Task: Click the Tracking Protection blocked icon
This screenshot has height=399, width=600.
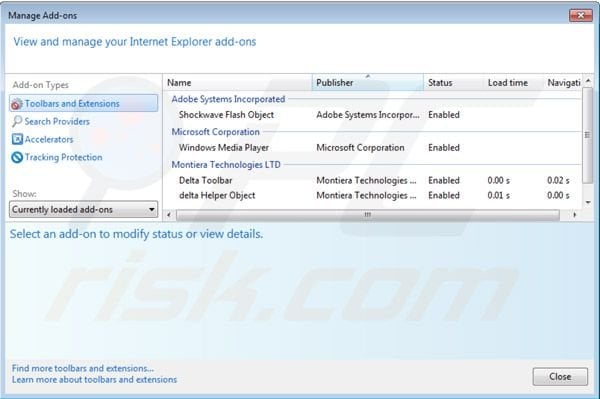Action: [x=17, y=157]
